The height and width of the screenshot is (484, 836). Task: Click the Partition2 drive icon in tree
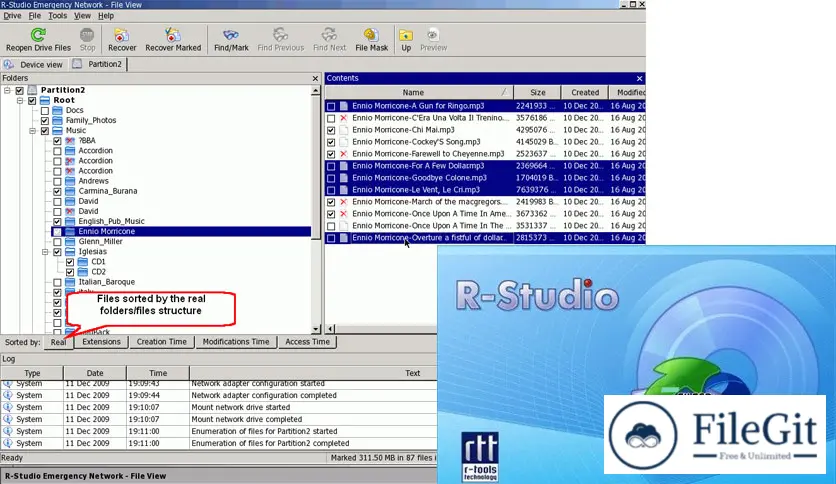pyautogui.click(x=33, y=90)
